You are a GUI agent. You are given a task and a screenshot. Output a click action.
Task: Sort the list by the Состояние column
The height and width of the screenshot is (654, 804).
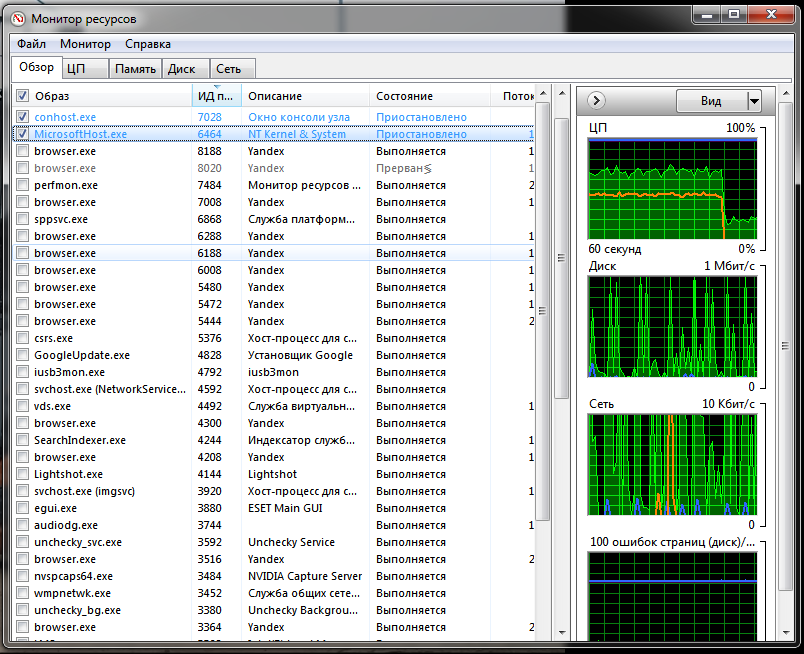point(404,96)
